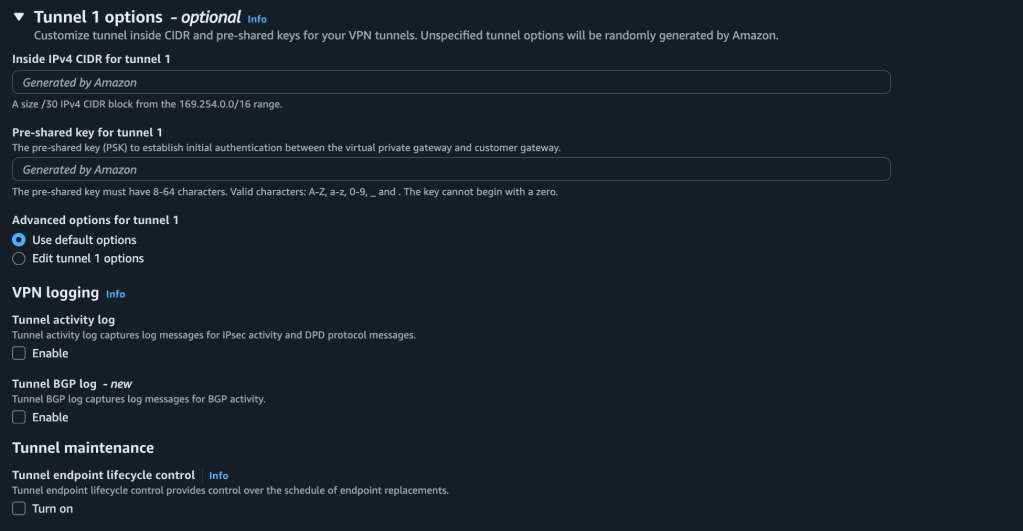Focus the Pre-shared key for tunnel 1 field

point(451,170)
